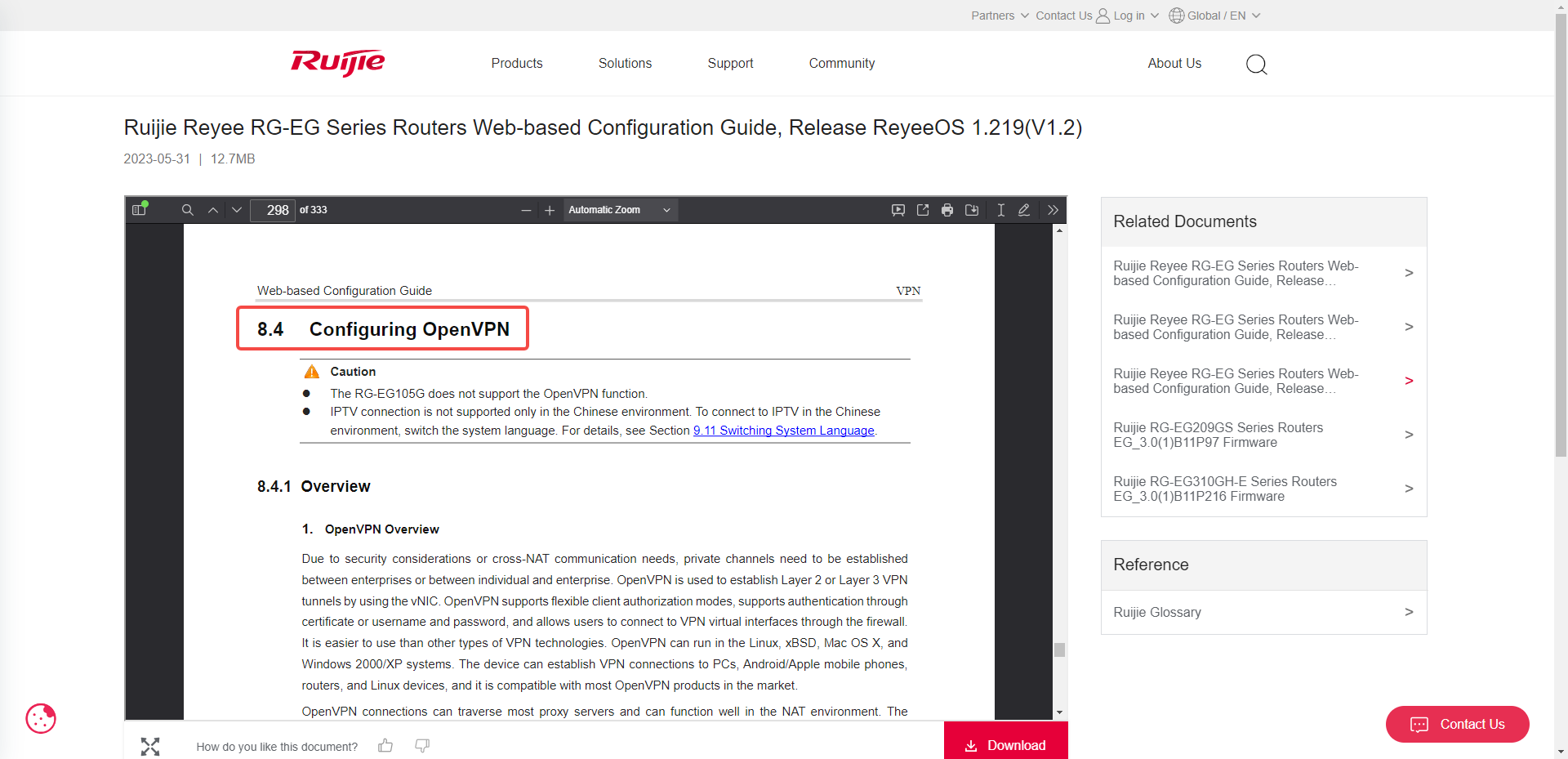Open the Support menu

(x=730, y=63)
